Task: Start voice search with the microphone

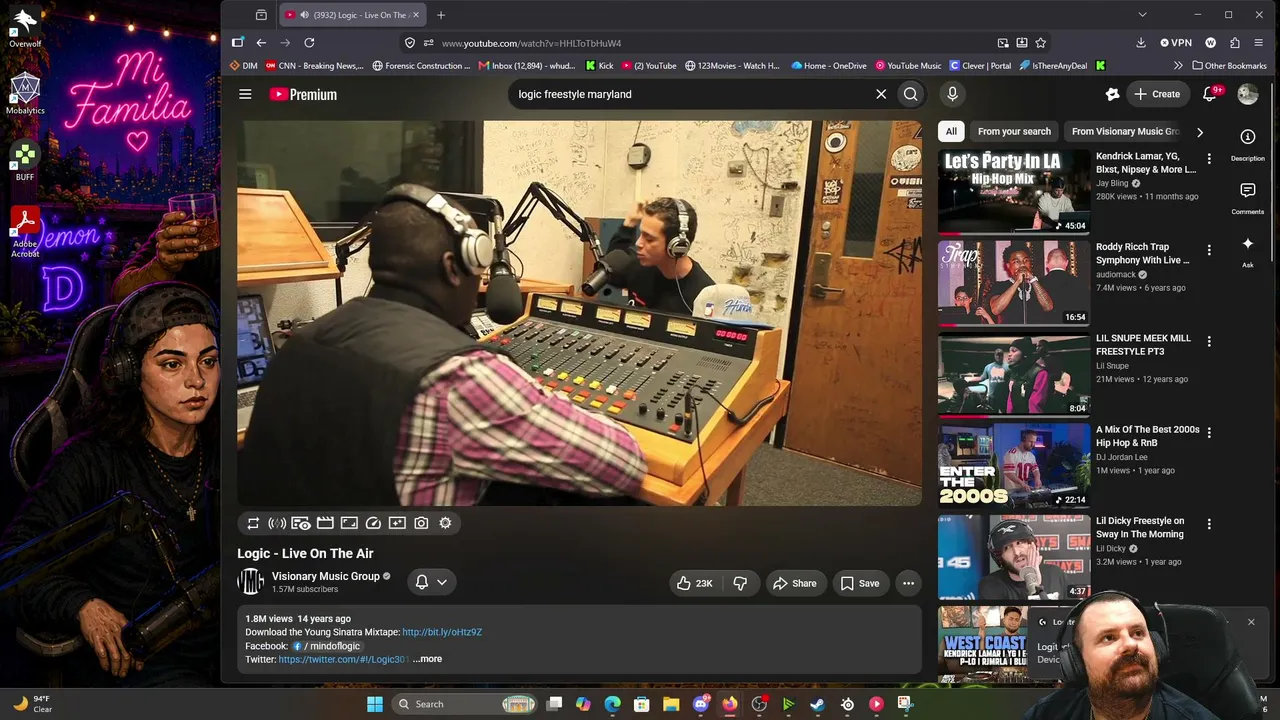Action: click(952, 94)
